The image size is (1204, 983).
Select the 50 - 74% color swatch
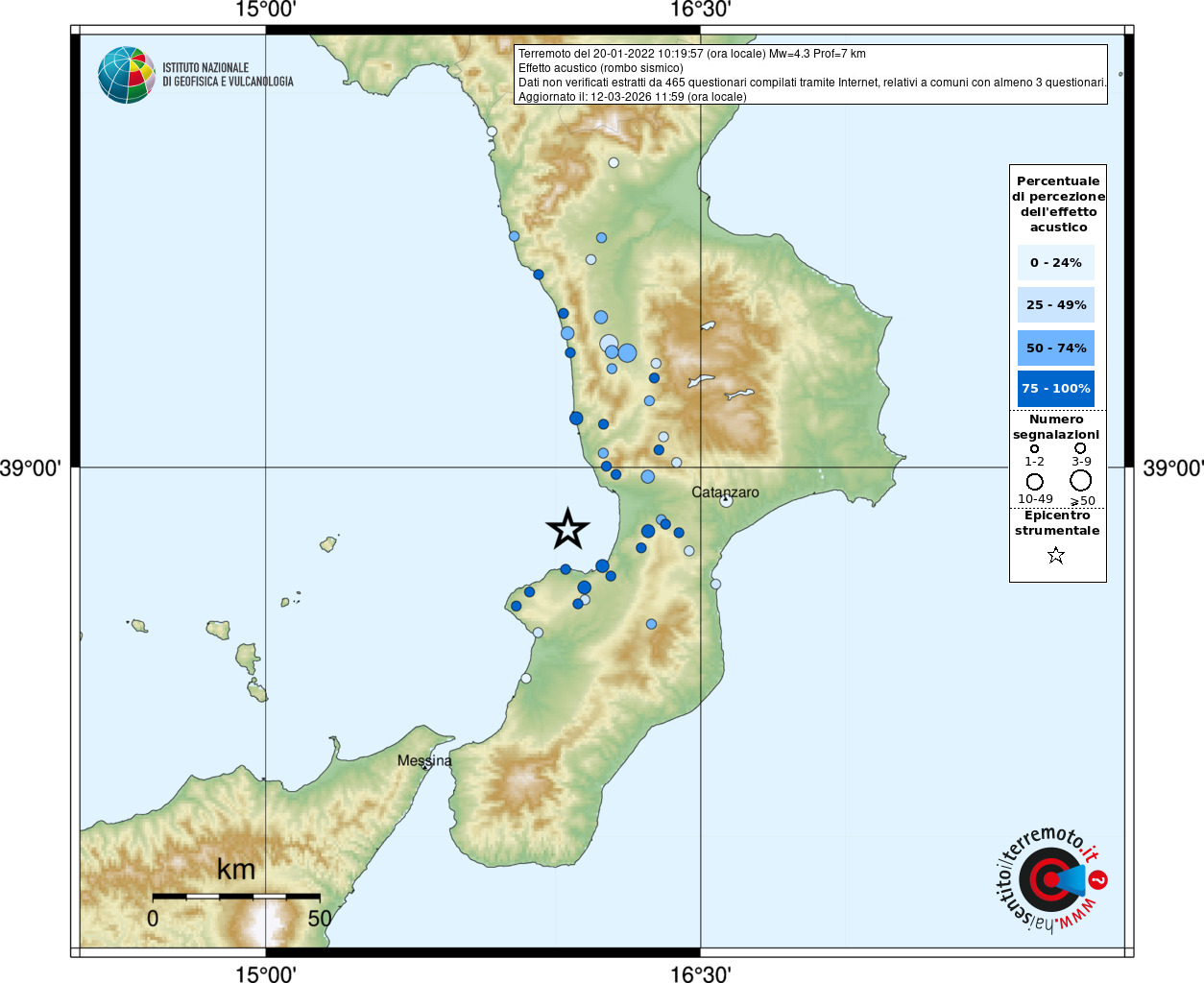[1056, 348]
